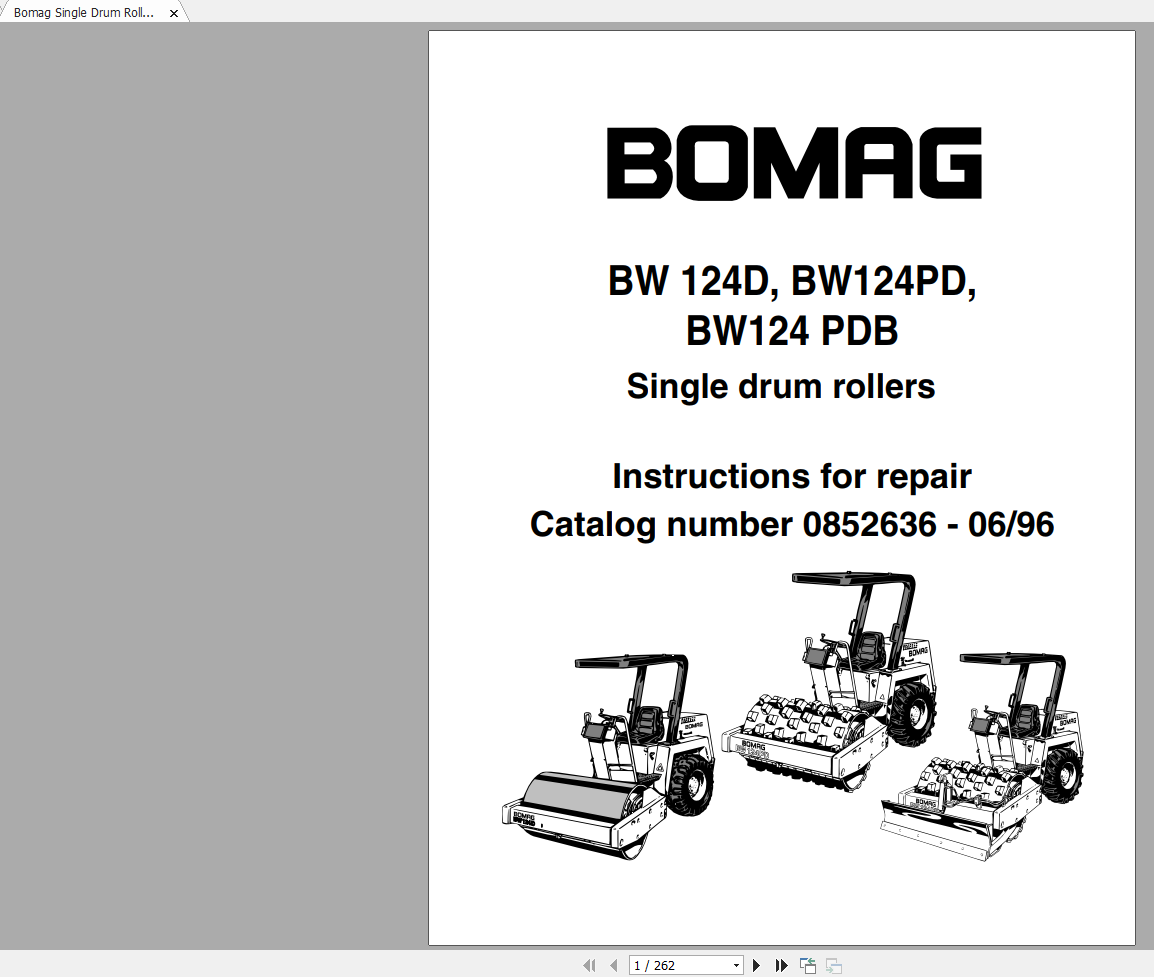Go to the first page
The height and width of the screenshot is (977, 1154).
(x=590, y=965)
